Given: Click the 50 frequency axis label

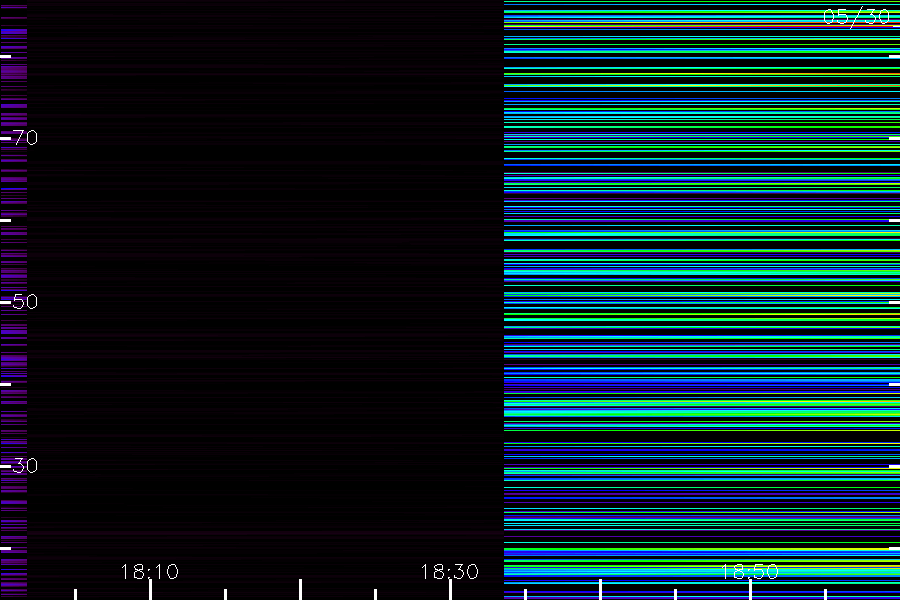Looking at the screenshot, I should pyautogui.click(x=25, y=301).
